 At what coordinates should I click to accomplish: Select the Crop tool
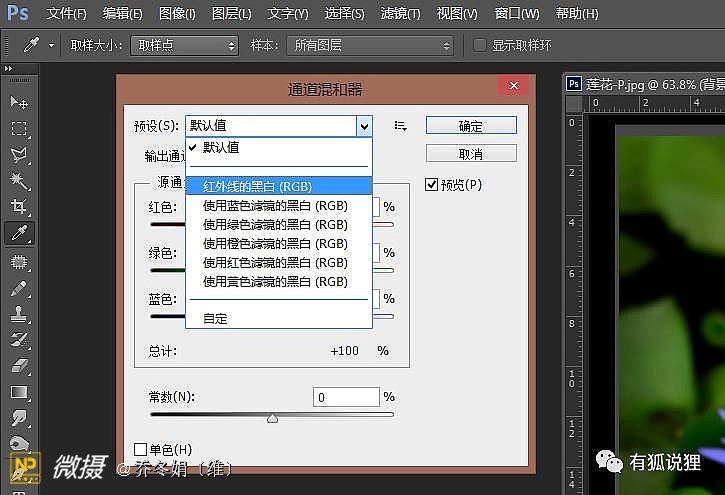pos(19,207)
